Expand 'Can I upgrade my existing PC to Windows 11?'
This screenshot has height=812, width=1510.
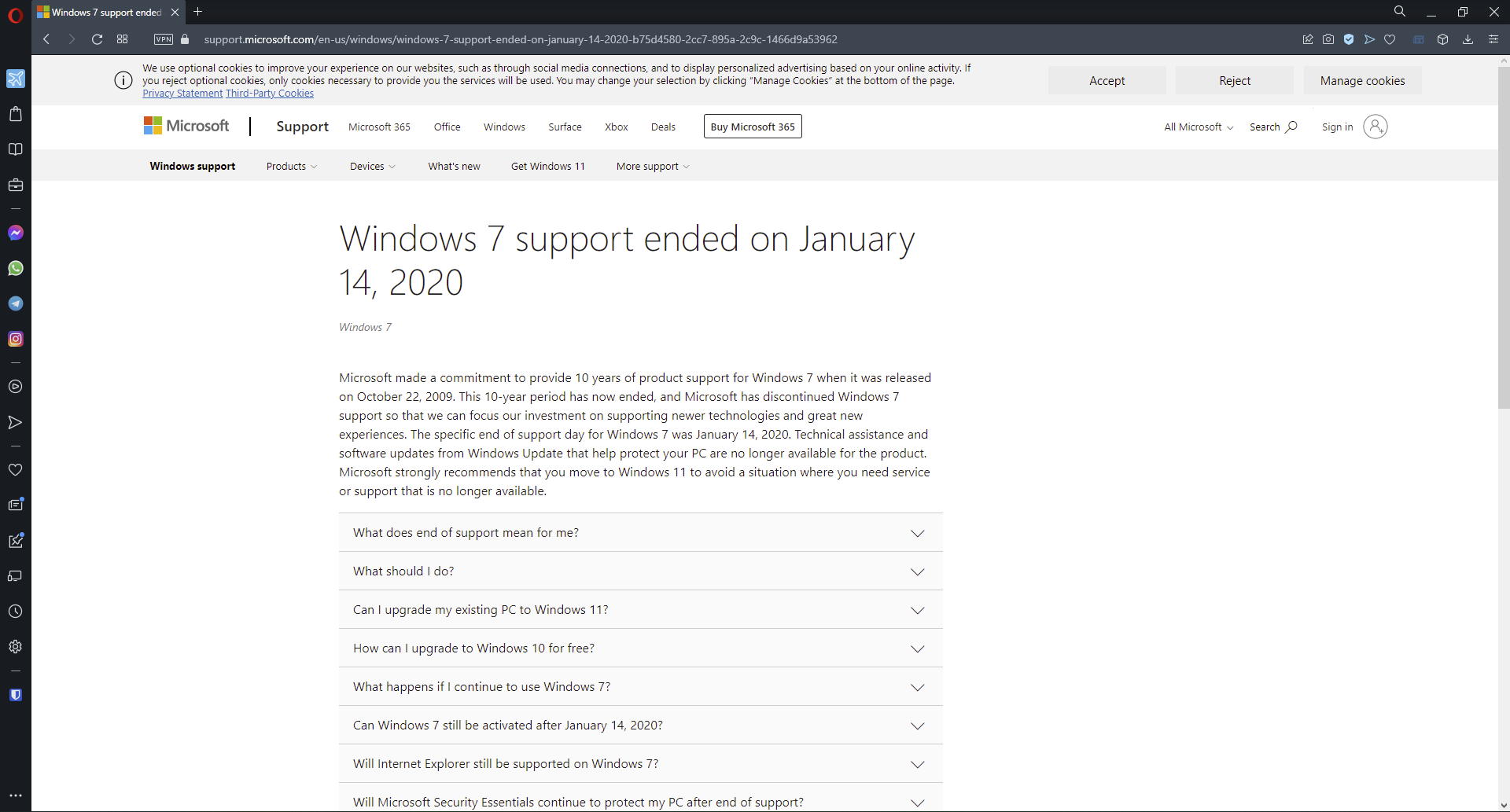tap(640, 610)
